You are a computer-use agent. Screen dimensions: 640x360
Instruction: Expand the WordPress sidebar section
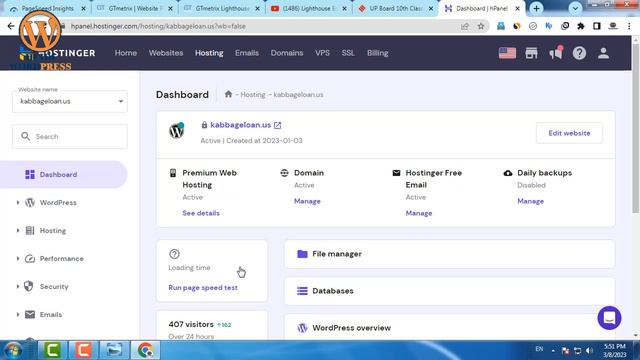click(x=18, y=202)
